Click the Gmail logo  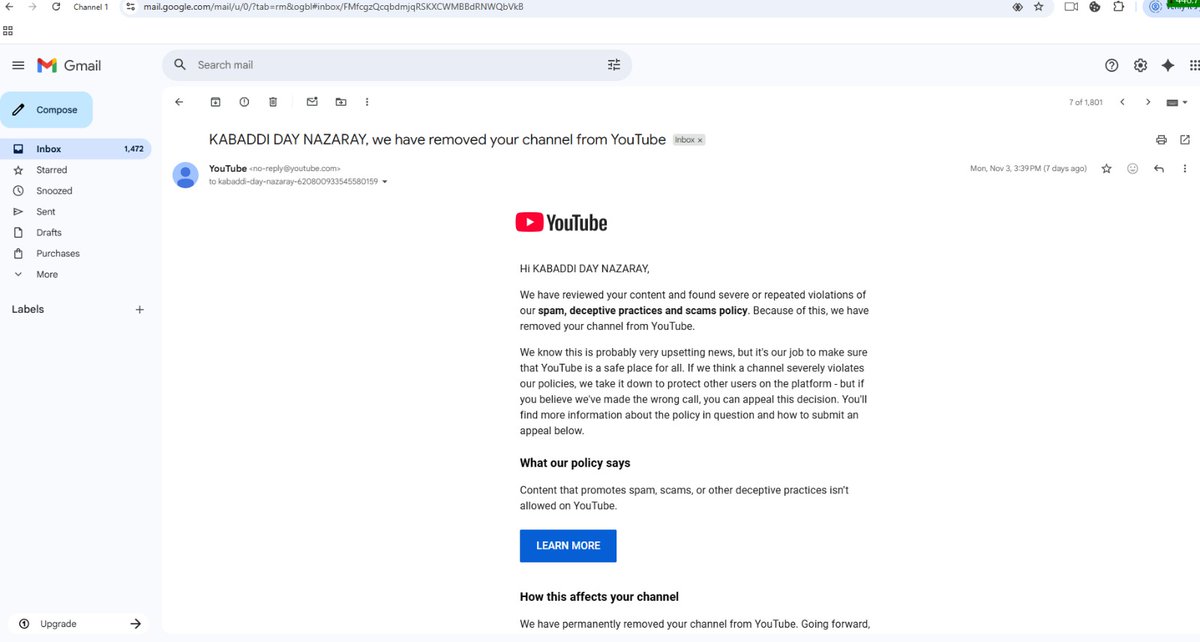click(x=69, y=65)
